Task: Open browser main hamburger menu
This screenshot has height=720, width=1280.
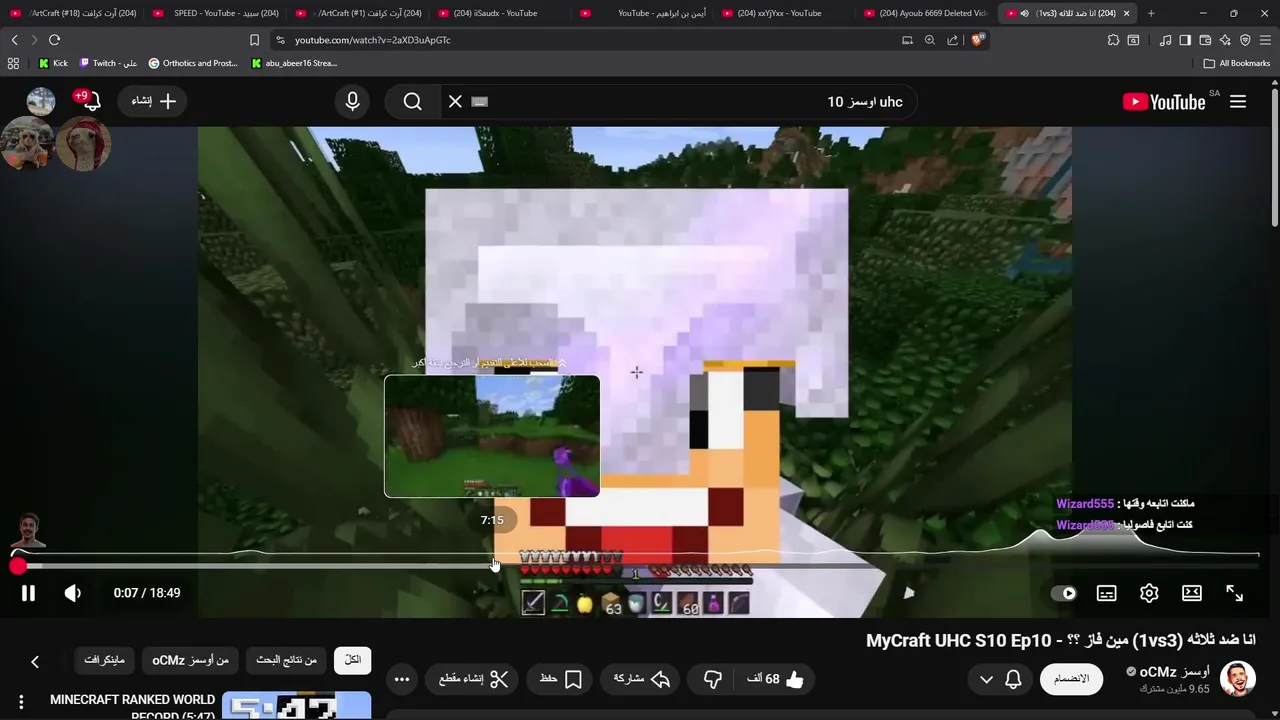Action: (x=1265, y=40)
